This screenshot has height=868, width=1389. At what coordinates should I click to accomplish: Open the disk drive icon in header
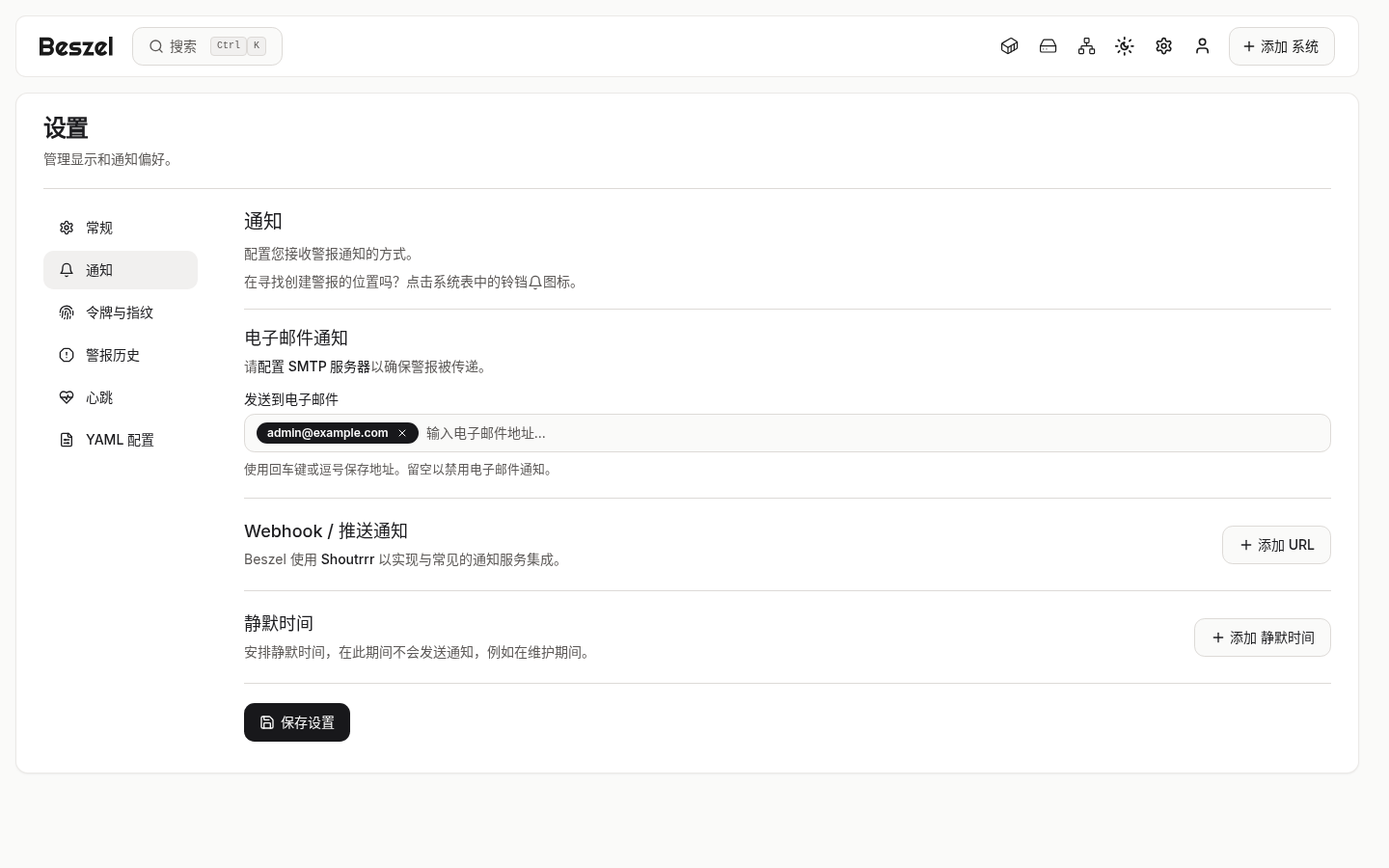tap(1048, 46)
